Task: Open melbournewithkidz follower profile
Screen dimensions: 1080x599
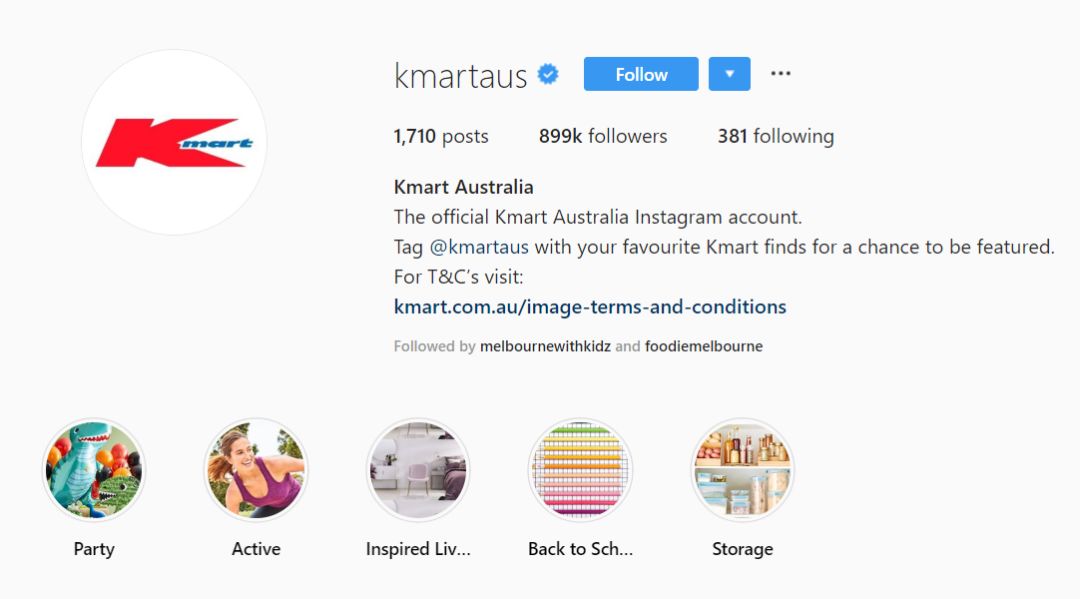Action: pyautogui.click(x=545, y=346)
